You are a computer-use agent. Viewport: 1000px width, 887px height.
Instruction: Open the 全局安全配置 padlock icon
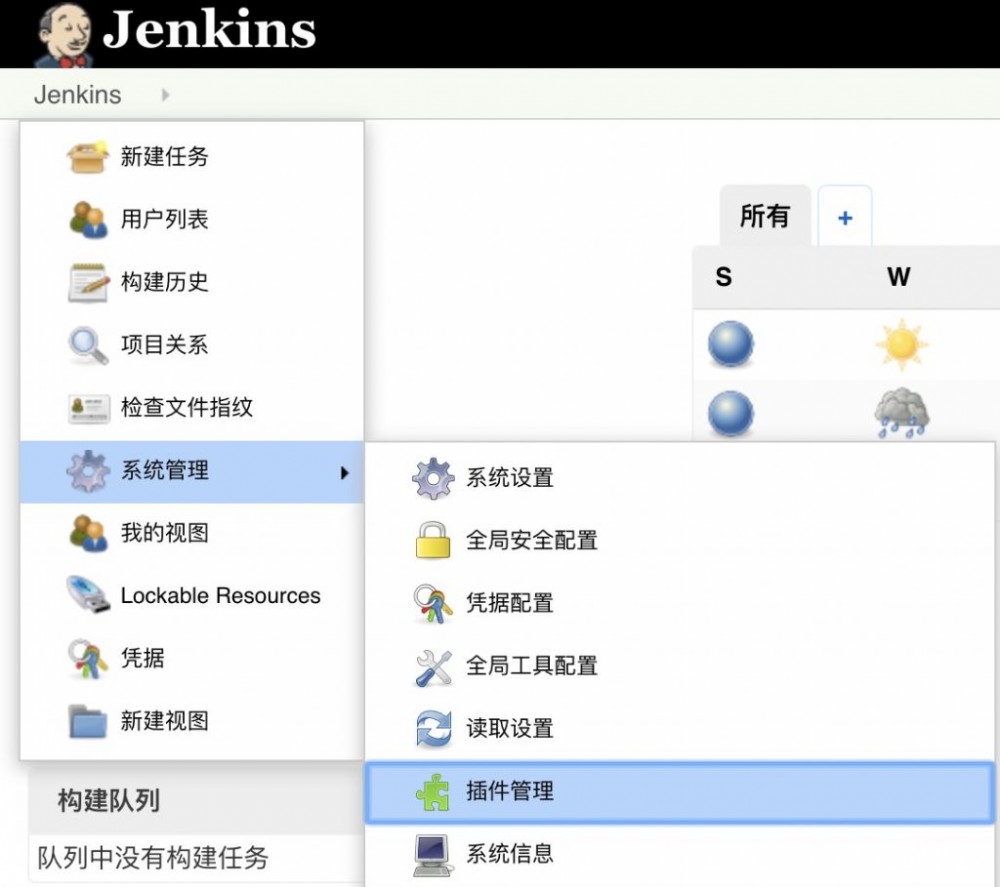(x=432, y=540)
